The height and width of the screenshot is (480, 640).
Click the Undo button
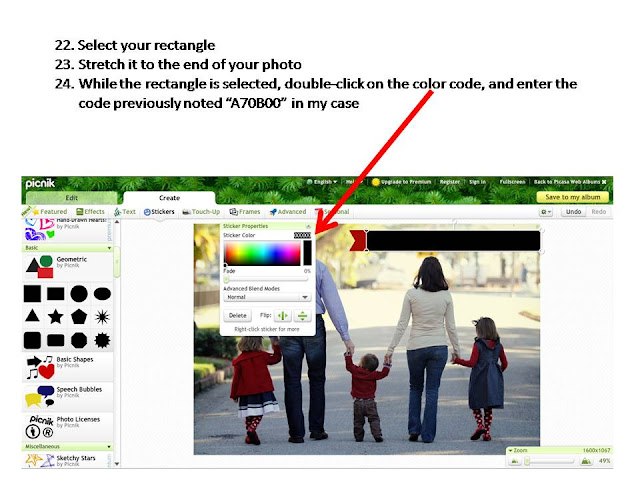point(573,212)
